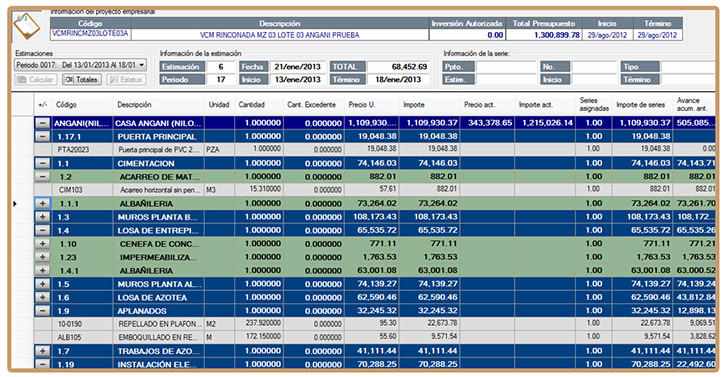Expand the 1.7 TRABAJOS DE AZO row
The height and width of the screenshot is (377, 726).
coord(43,352)
